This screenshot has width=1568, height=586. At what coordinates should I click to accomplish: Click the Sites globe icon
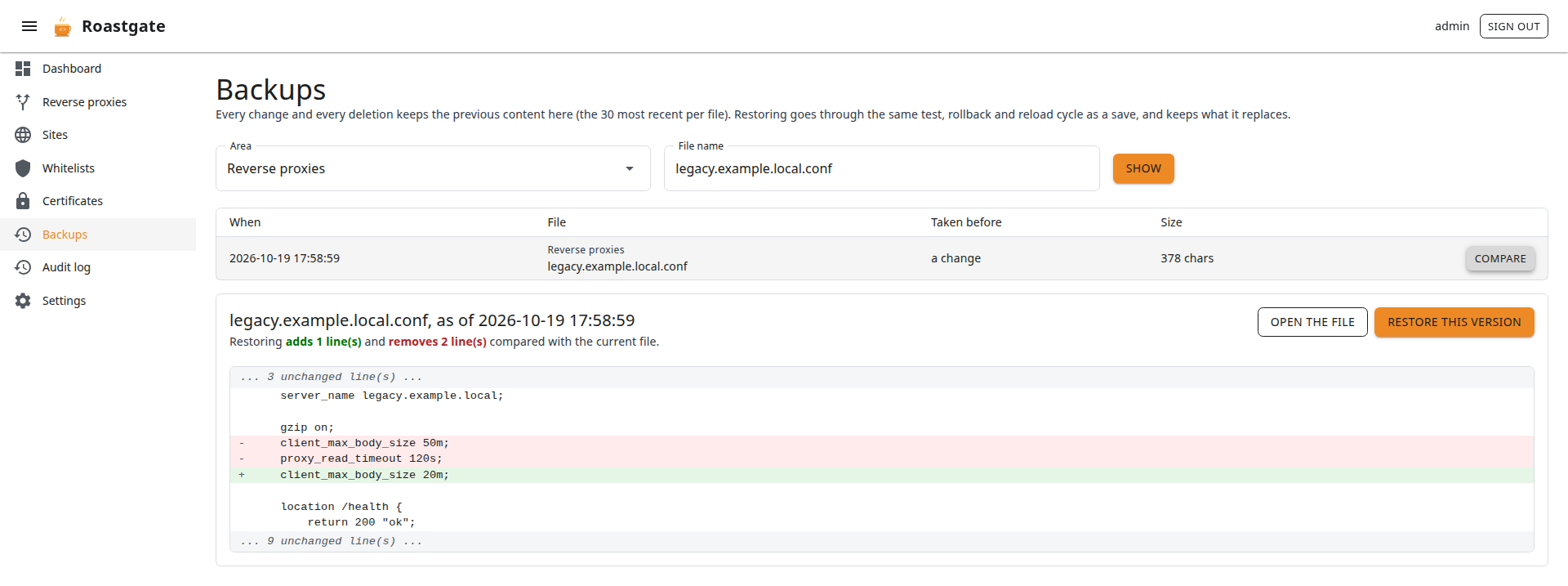tap(23, 135)
